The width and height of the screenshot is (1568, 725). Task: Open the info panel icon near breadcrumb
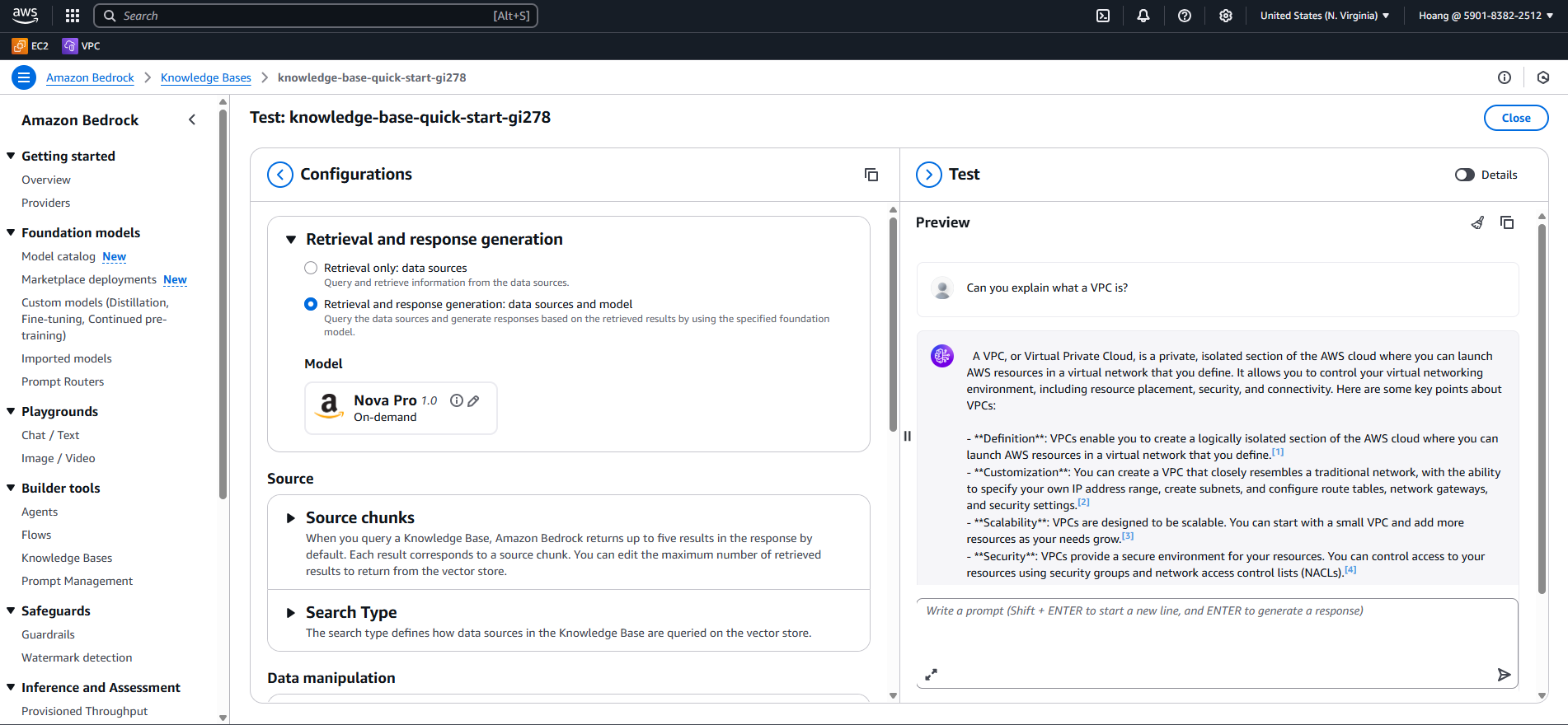coord(1505,77)
